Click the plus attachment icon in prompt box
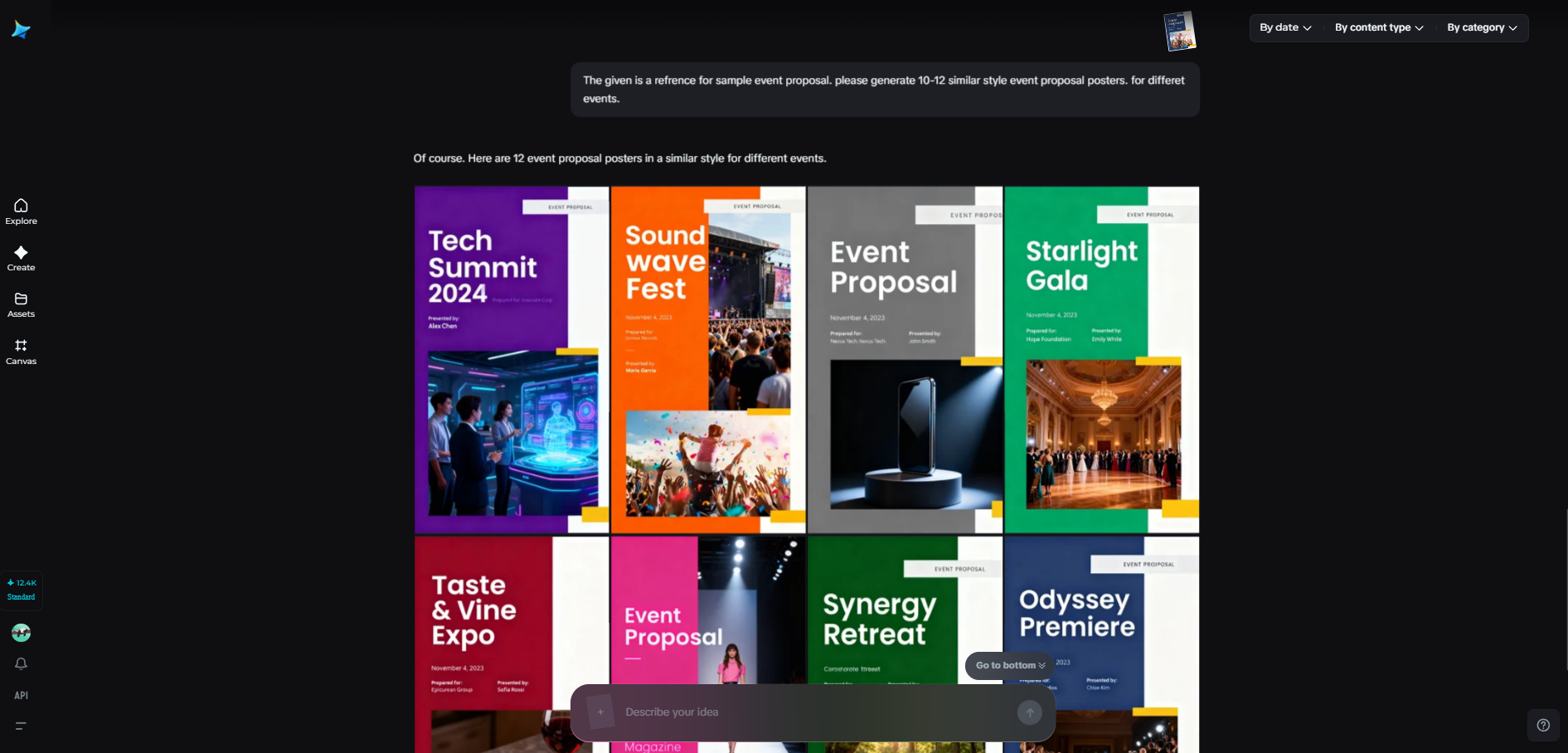The width and height of the screenshot is (1568, 753). click(x=600, y=712)
